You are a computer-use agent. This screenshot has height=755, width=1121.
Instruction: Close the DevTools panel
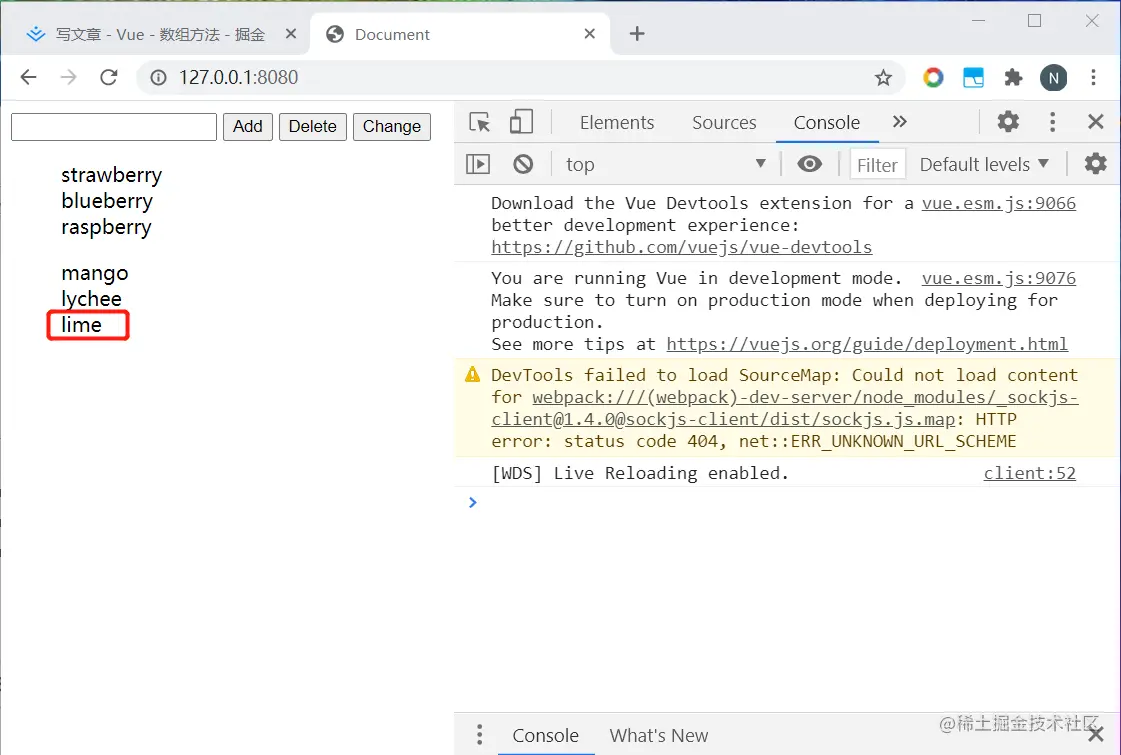pos(1095,122)
